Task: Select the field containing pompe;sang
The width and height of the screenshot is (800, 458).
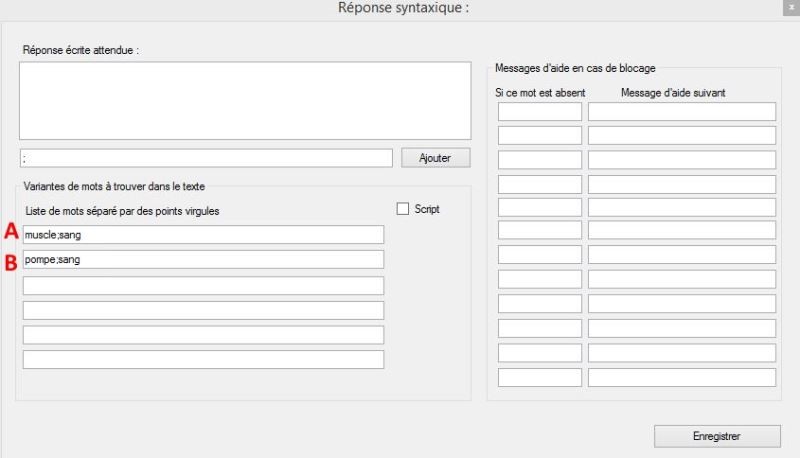Action: [x=203, y=259]
